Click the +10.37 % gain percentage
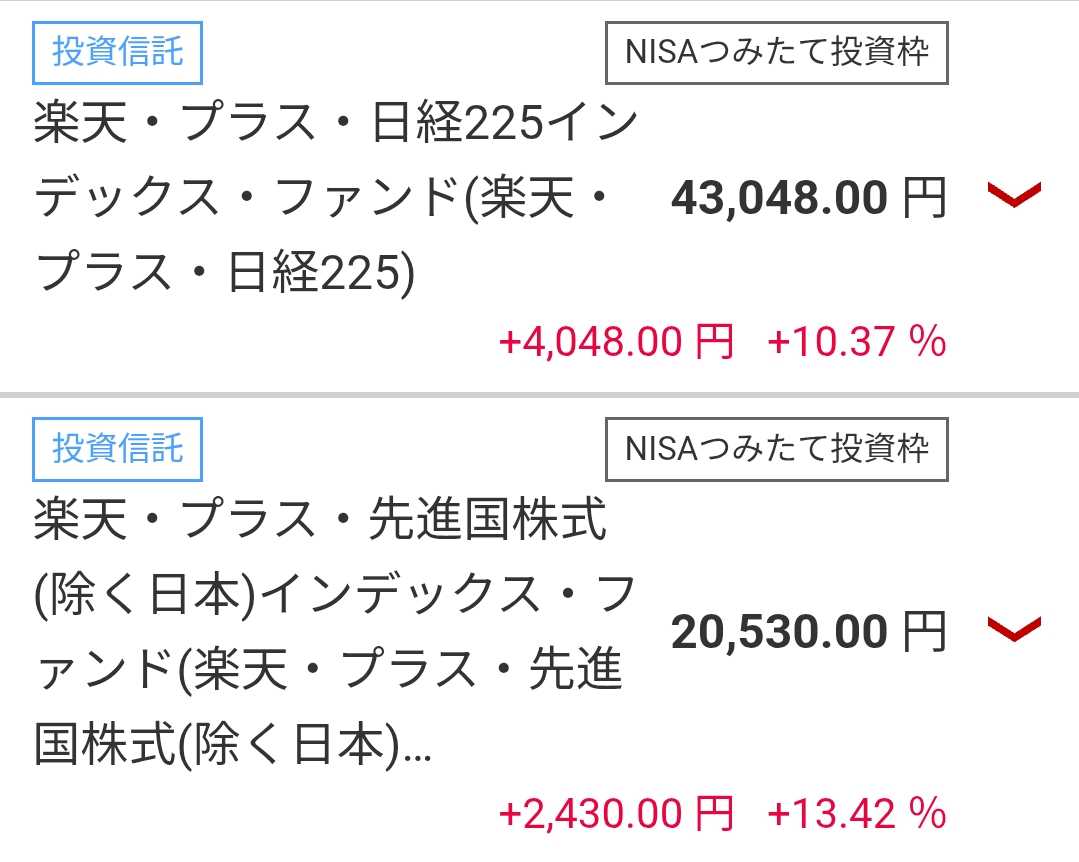 click(x=856, y=343)
